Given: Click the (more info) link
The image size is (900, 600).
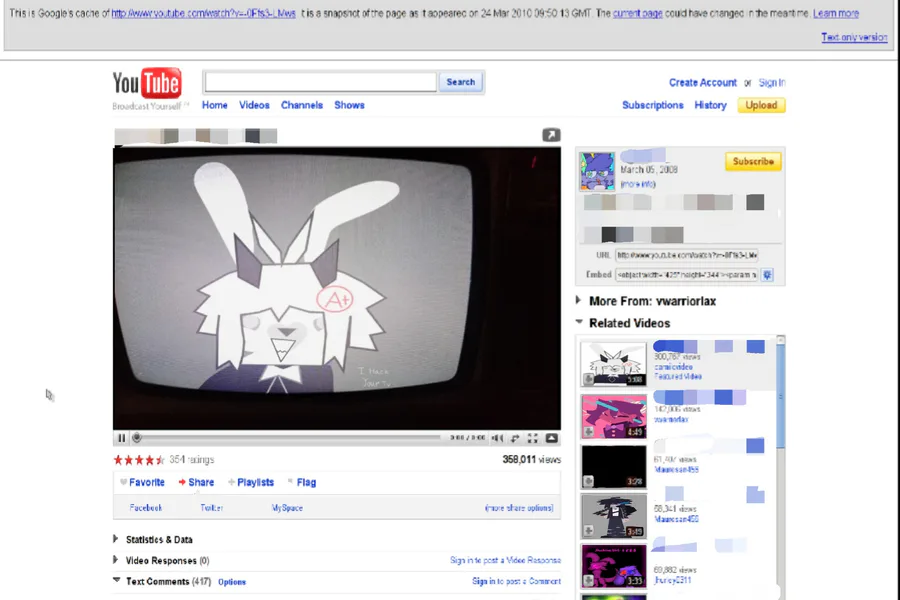Looking at the screenshot, I should [638, 184].
